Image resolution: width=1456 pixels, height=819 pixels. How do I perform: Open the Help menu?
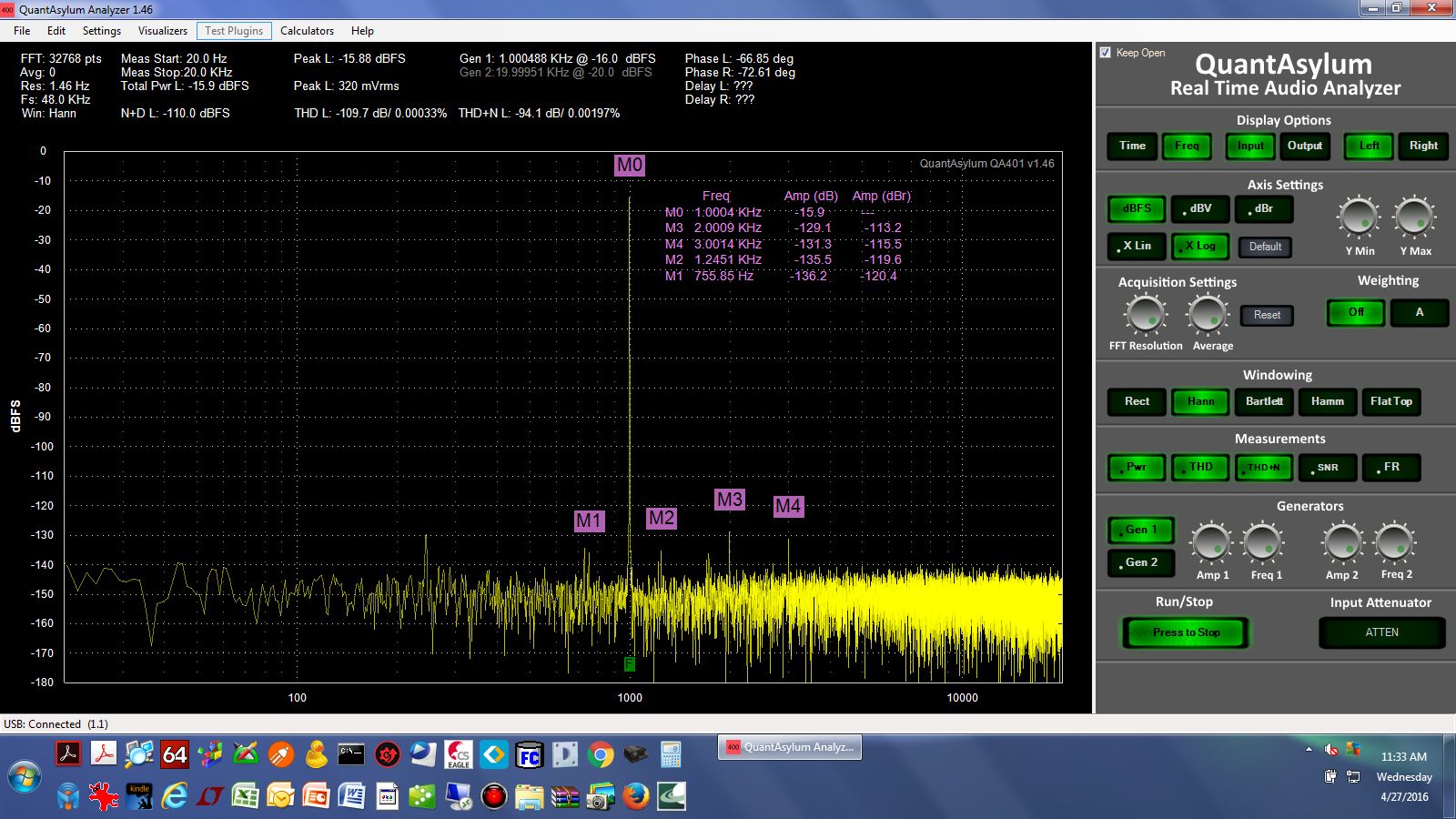[x=362, y=31]
